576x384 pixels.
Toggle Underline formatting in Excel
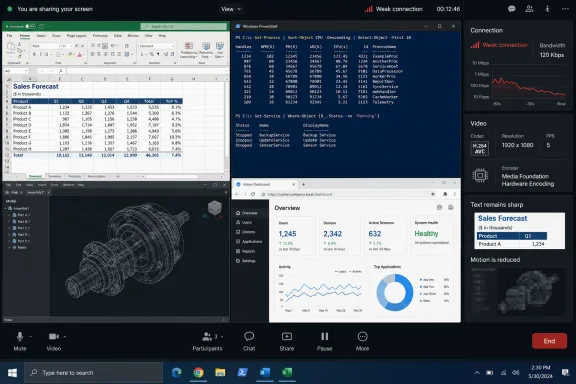click(46, 54)
